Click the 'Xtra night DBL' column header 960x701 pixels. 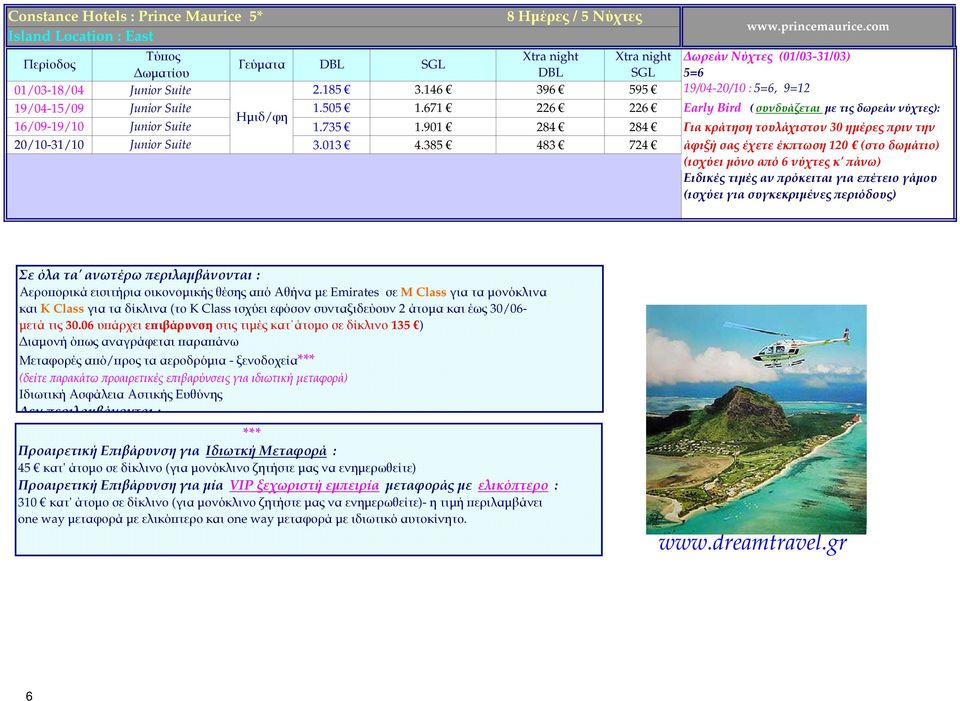click(550, 64)
